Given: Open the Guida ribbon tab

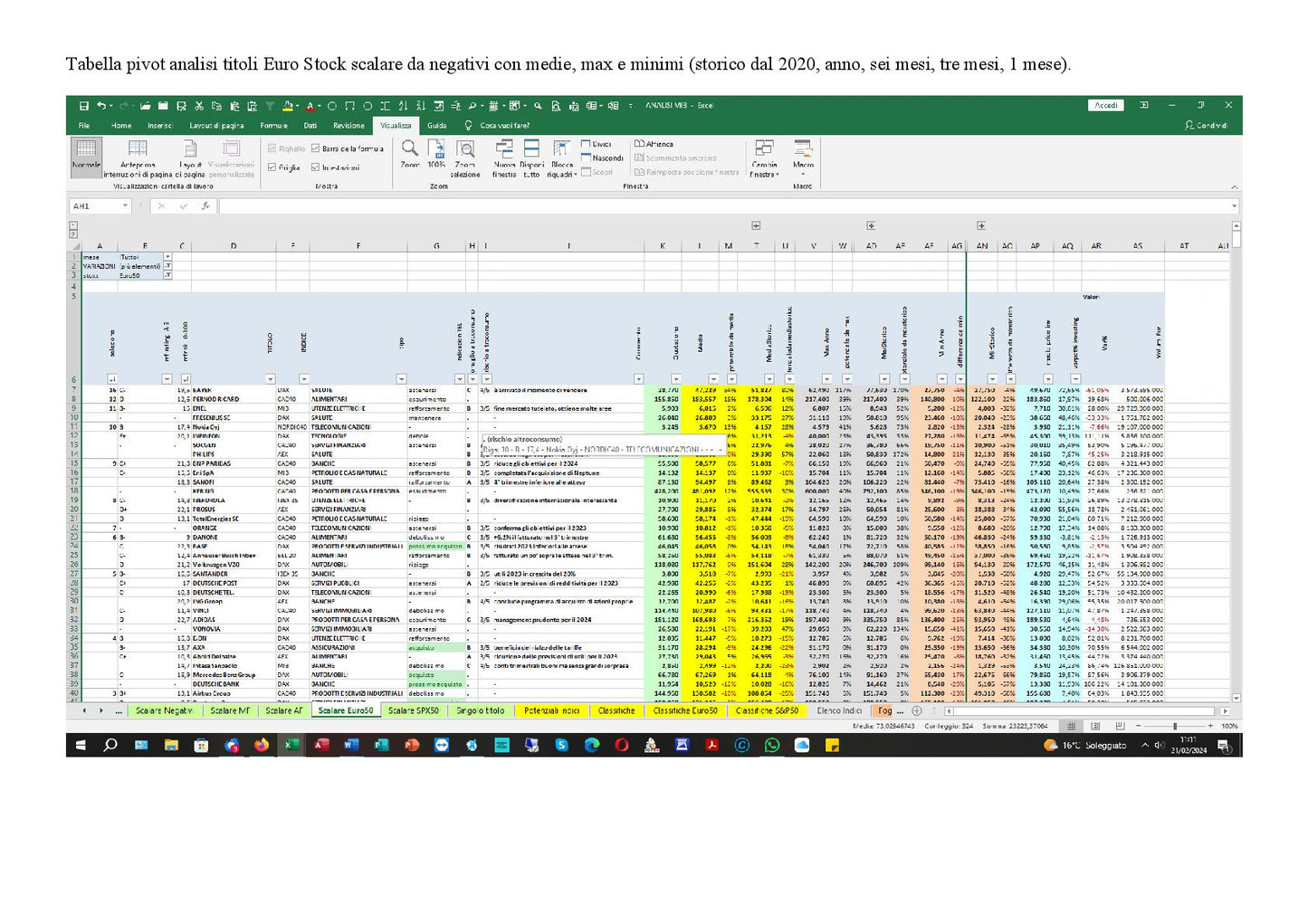Looking at the screenshot, I should [x=437, y=126].
